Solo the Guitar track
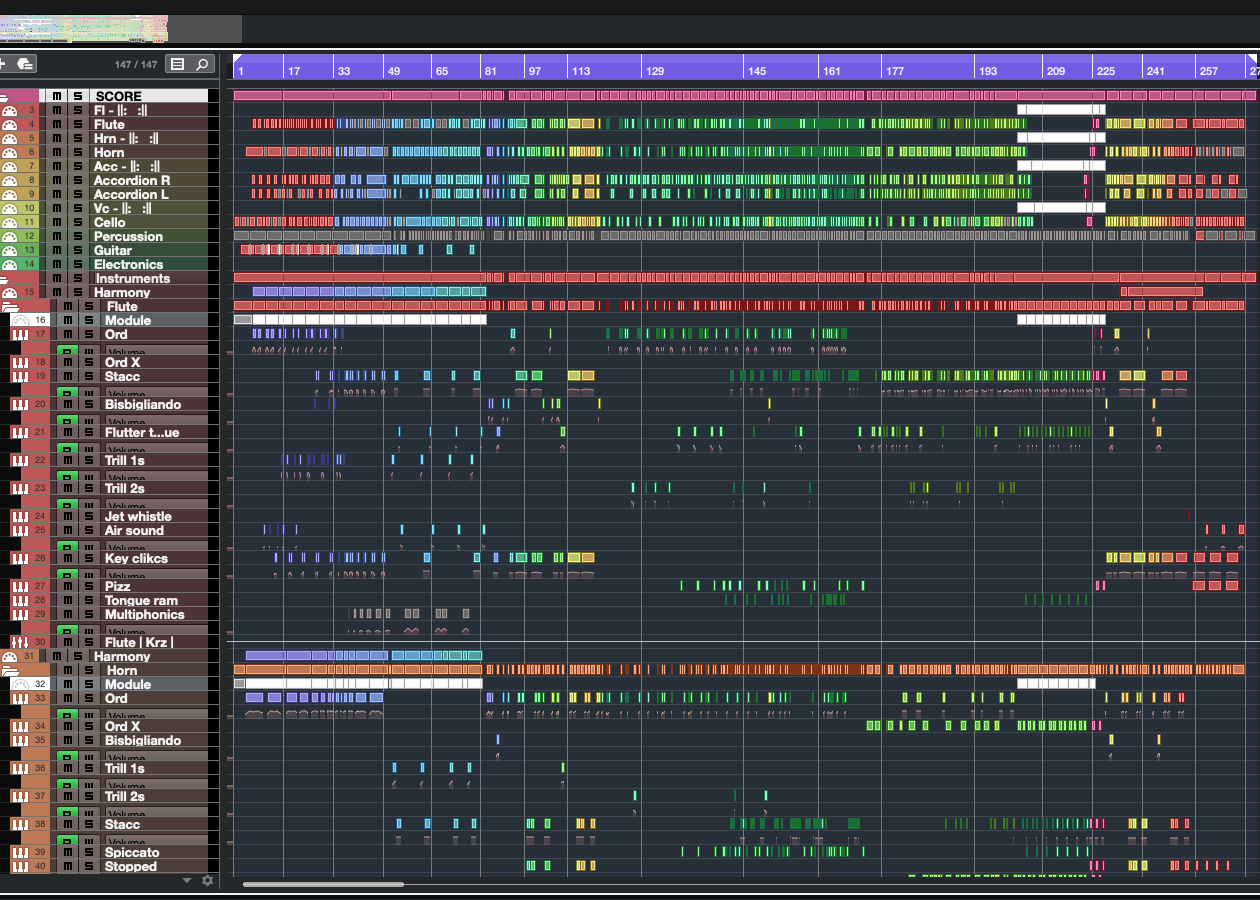 click(77, 251)
